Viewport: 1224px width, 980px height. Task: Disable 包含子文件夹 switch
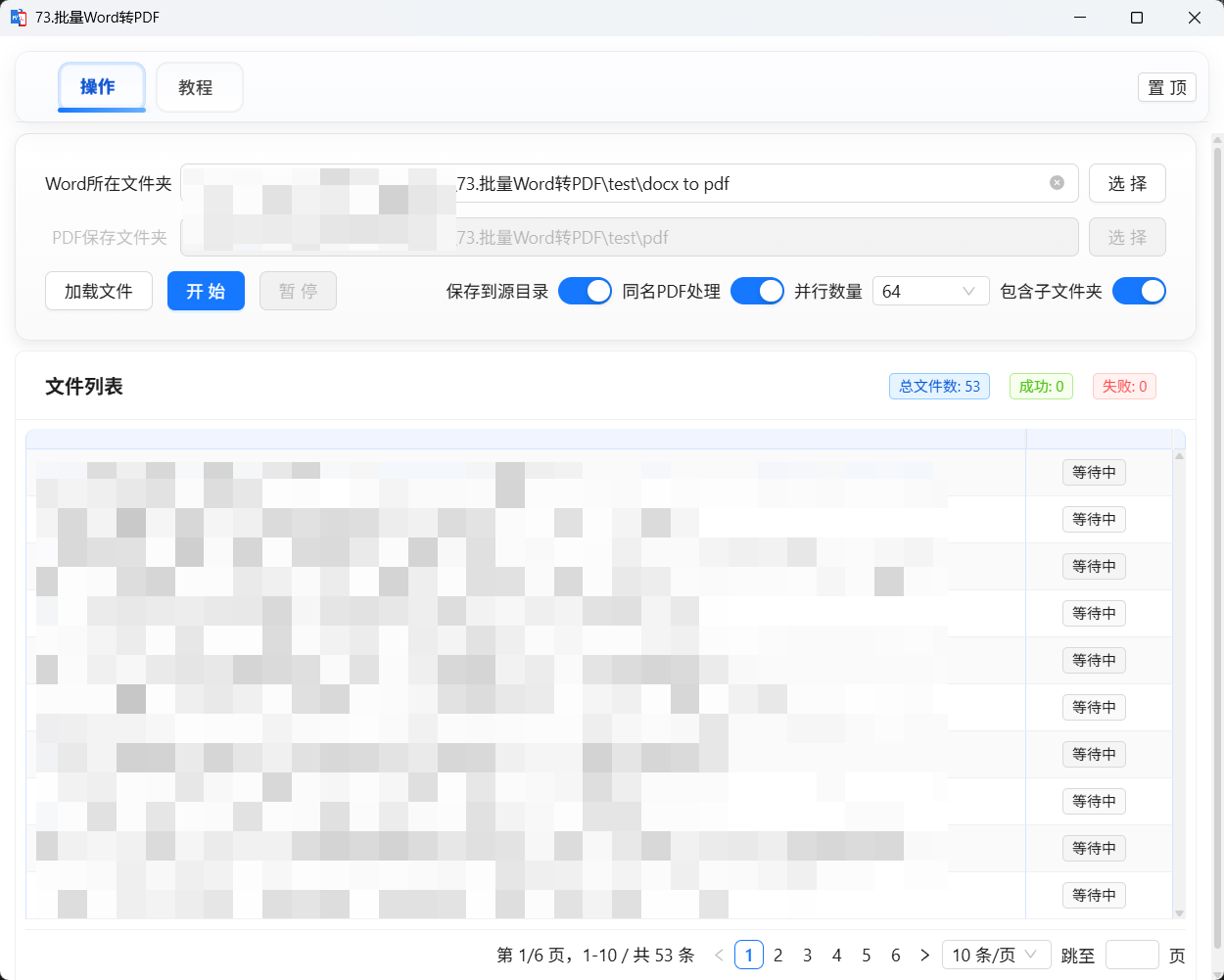1139,291
